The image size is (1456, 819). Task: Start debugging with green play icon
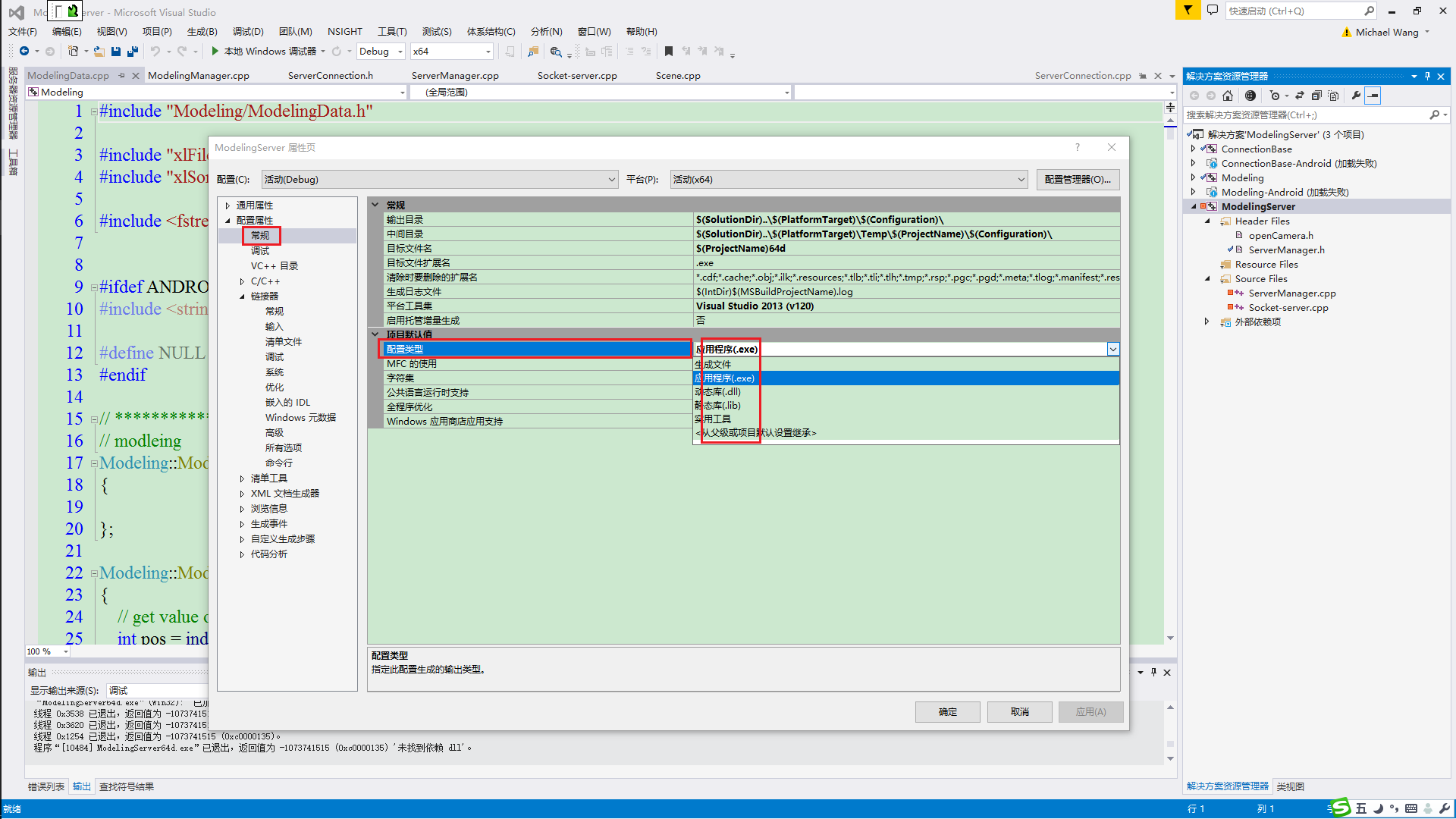(215, 52)
